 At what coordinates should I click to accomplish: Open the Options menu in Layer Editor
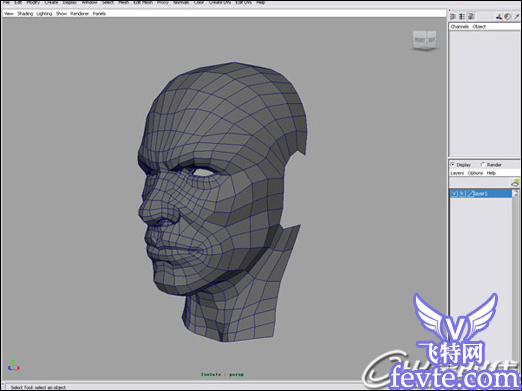(x=475, y=173)
